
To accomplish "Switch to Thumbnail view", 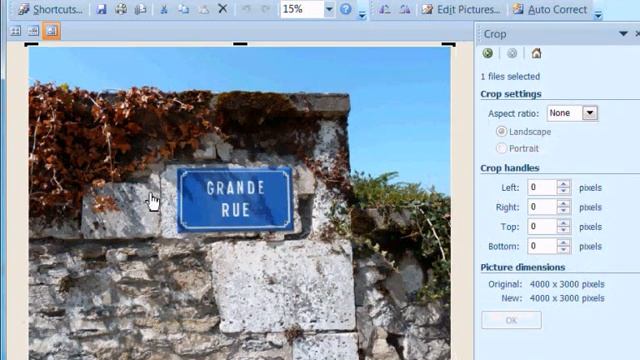I will point(16,31).
